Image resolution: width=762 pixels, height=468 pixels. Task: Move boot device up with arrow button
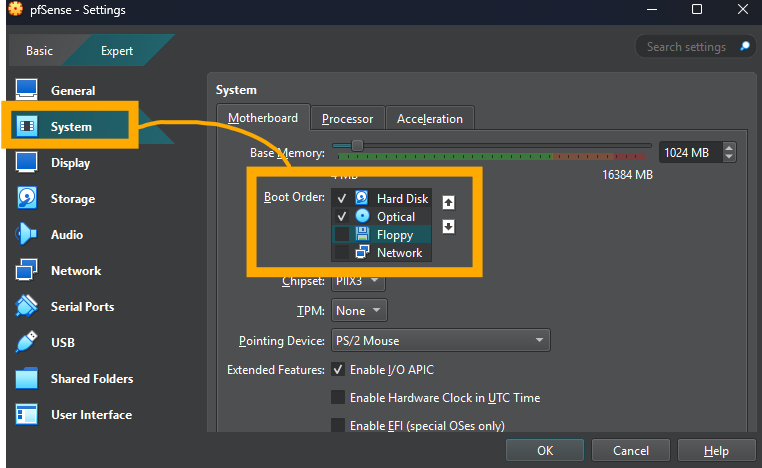pos(448,202)
